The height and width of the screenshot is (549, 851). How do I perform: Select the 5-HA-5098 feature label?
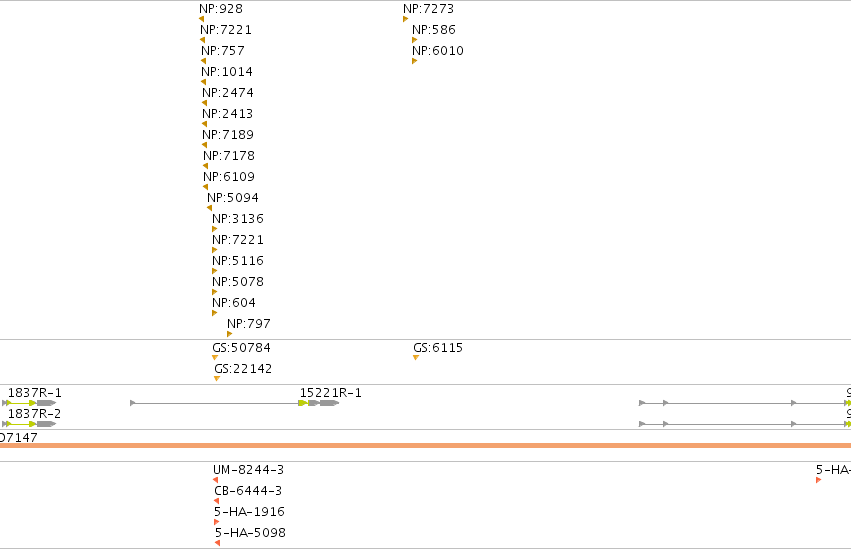250,533
